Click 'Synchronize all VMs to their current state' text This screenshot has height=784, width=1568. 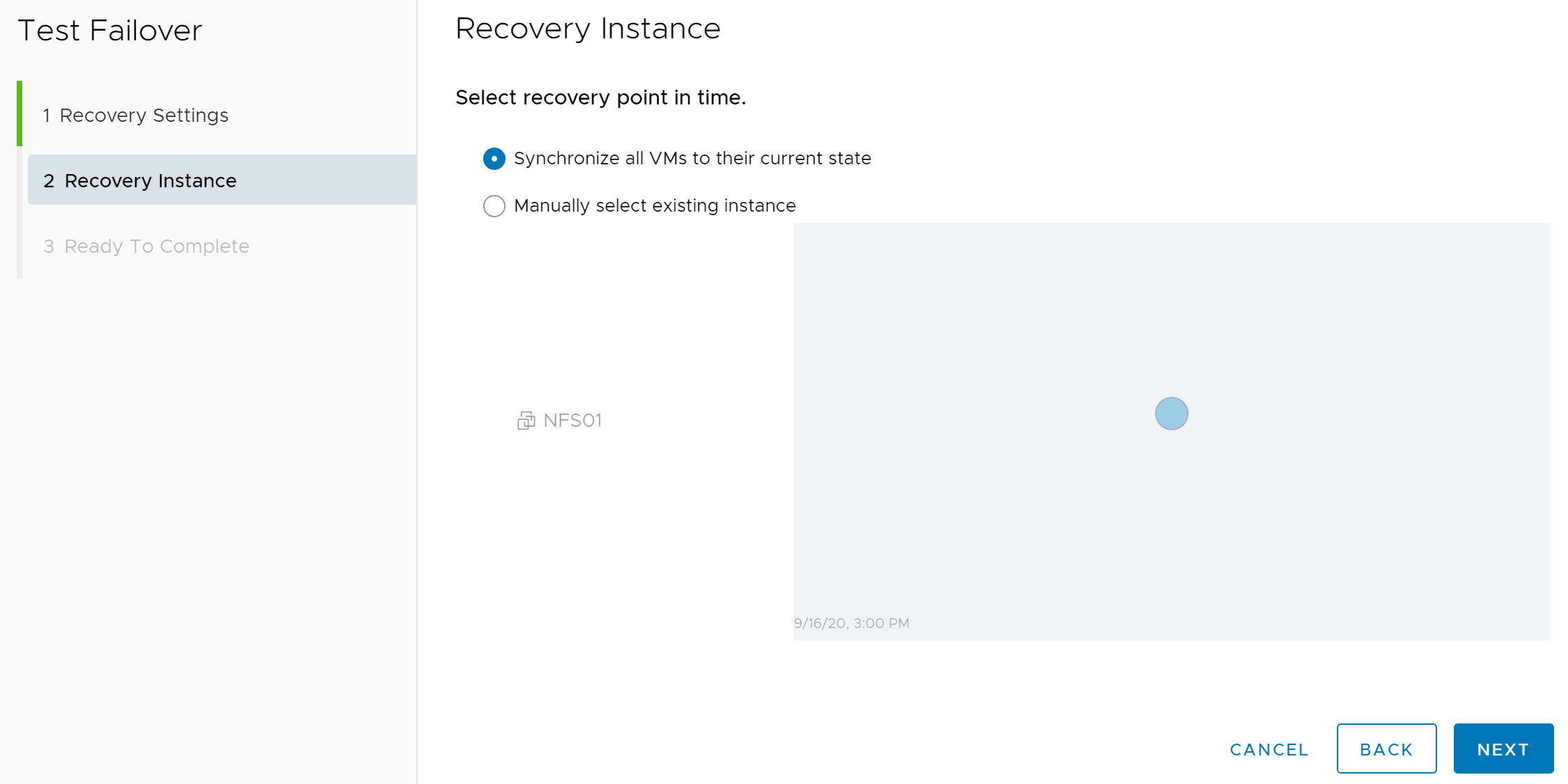coord(692,159)
